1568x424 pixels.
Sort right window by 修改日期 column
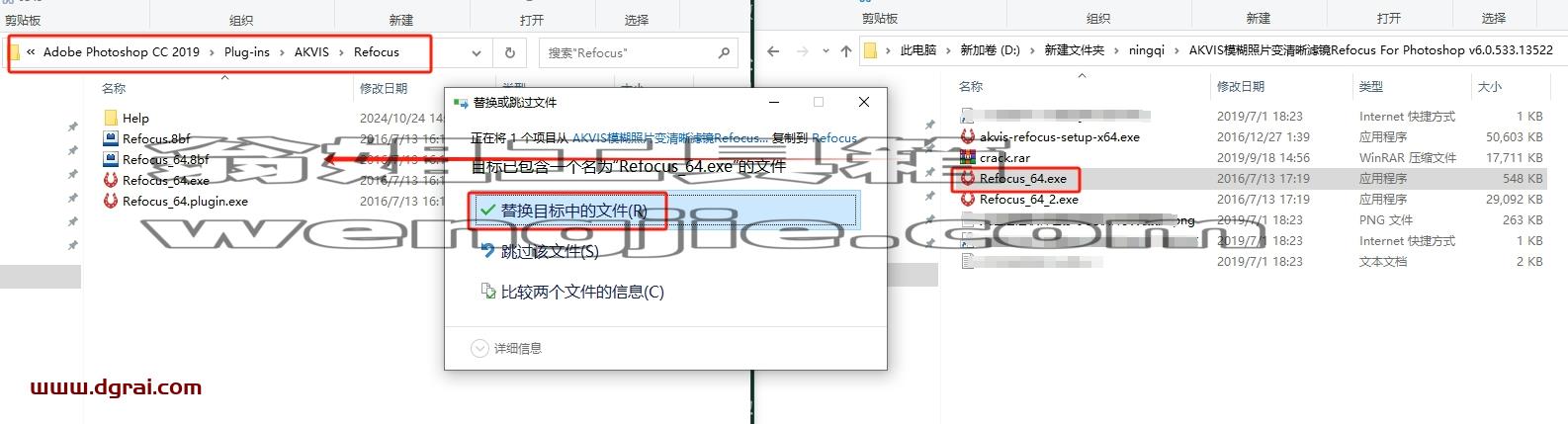point(1241,86)
